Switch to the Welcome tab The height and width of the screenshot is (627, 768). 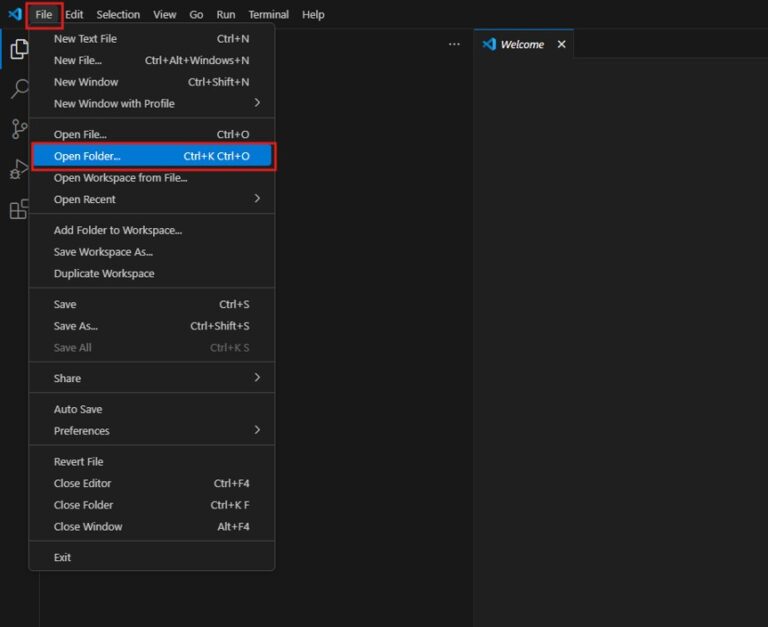(521, 45)
